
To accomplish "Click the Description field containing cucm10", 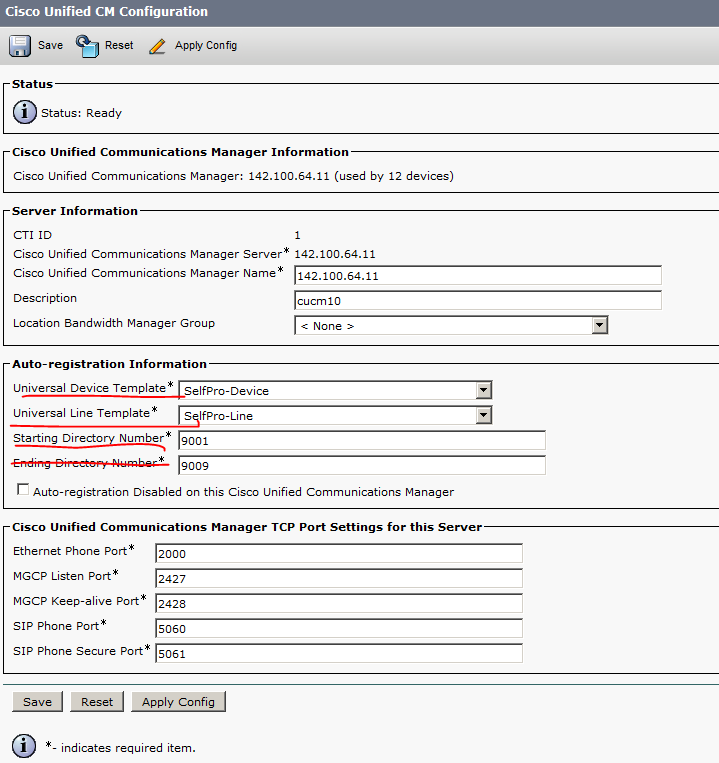I will coord(478,300).
